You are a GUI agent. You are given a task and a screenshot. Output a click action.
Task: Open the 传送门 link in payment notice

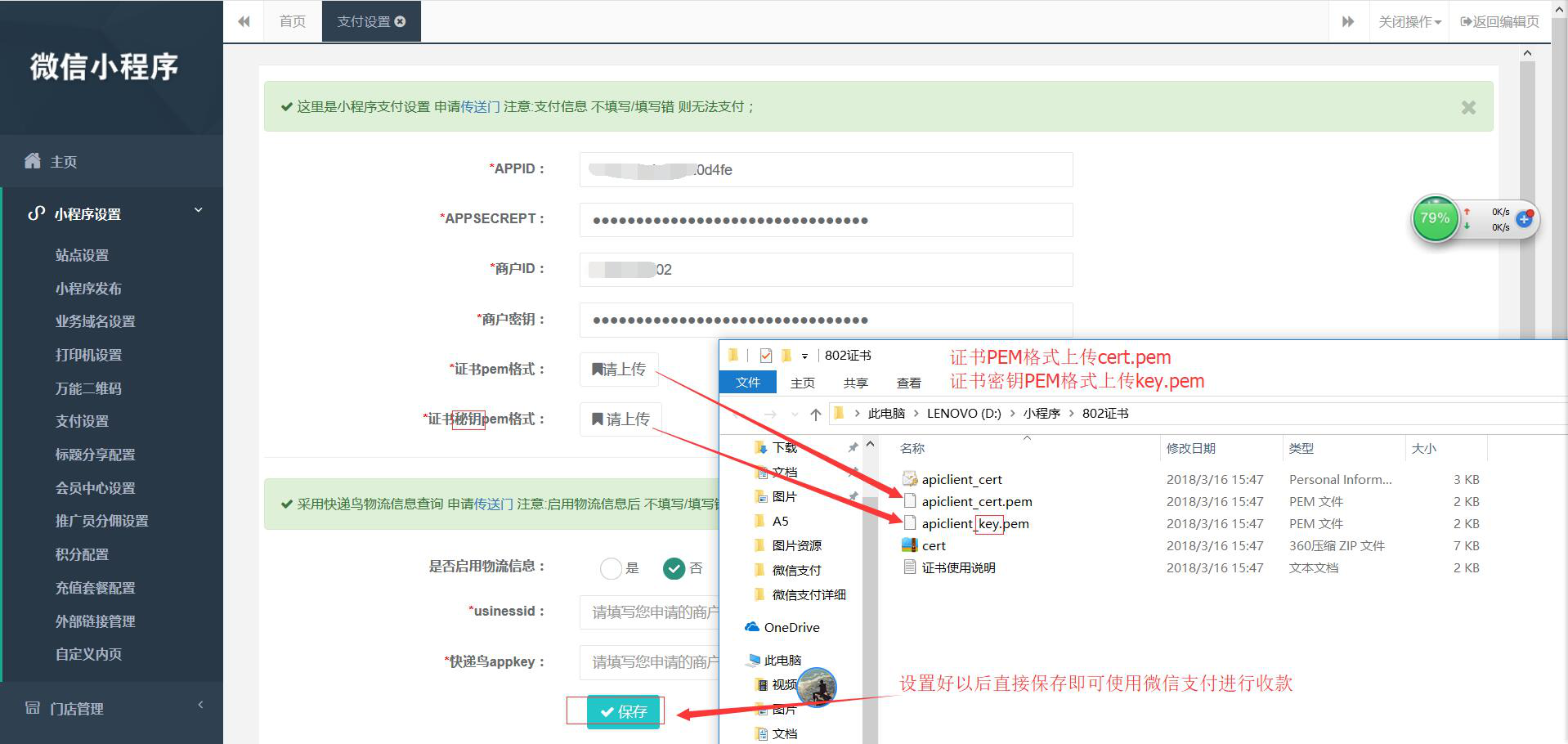(481, 106)
